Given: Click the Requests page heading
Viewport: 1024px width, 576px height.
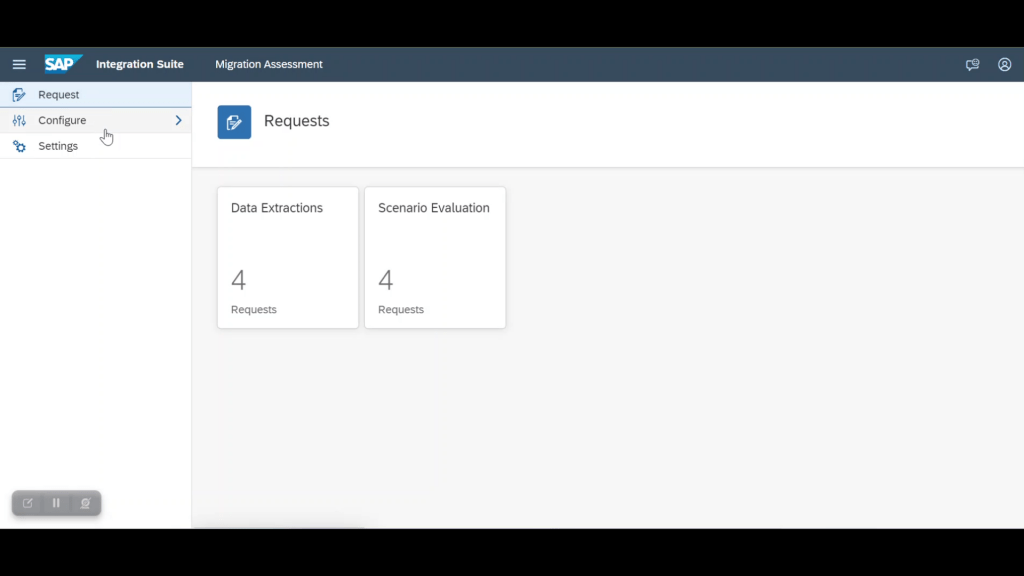Looking at the screenshot, I should (296, 121).
